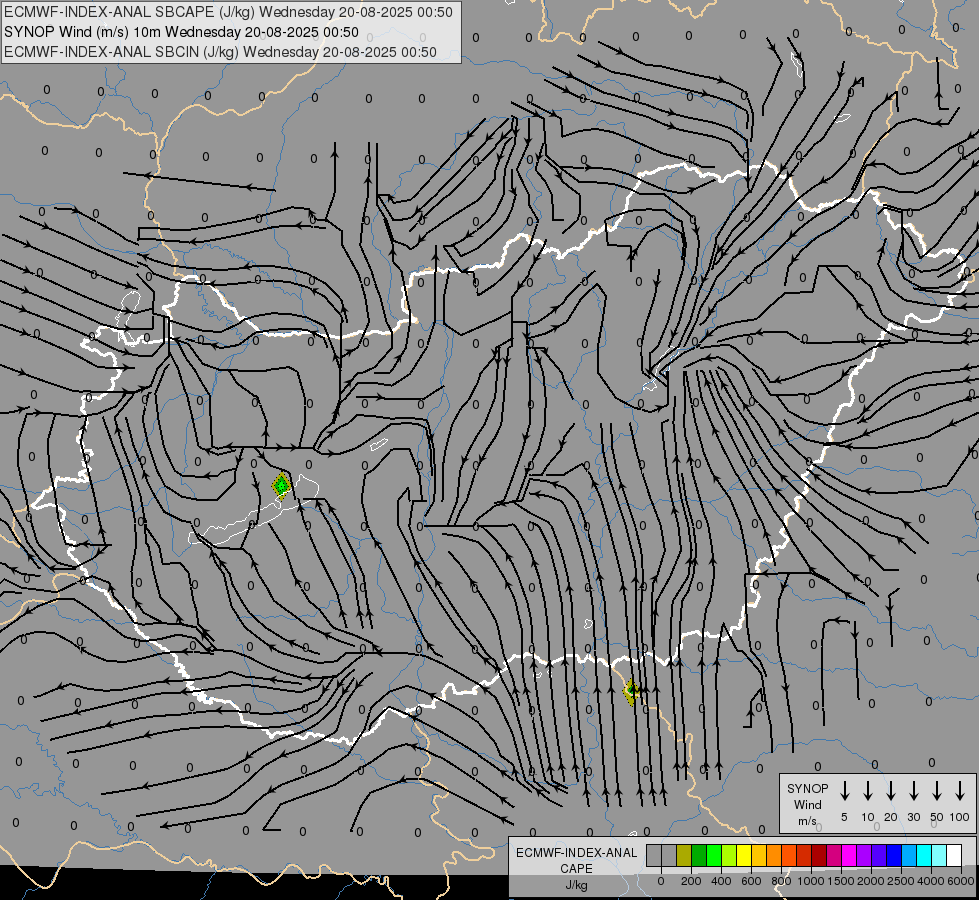Select the magenta CAPE legend swatch
Screen dimensions: 979x900
849,855
